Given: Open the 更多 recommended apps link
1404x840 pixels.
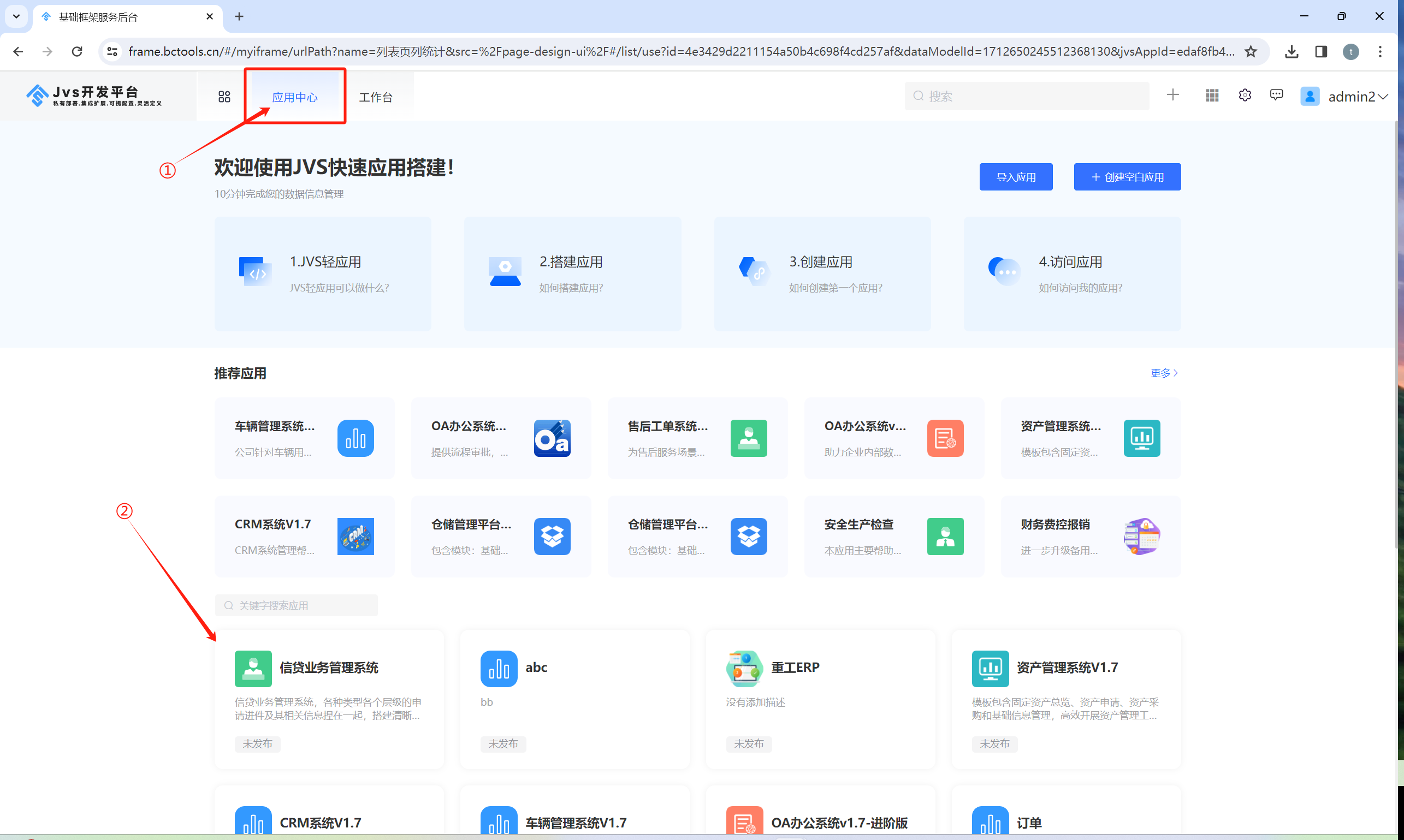Looking at the screenshot, I should coord(1164,373).
